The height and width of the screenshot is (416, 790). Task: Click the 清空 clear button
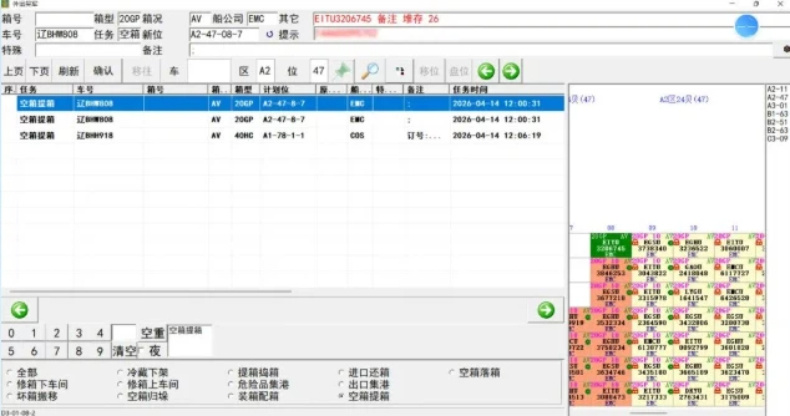124,351
